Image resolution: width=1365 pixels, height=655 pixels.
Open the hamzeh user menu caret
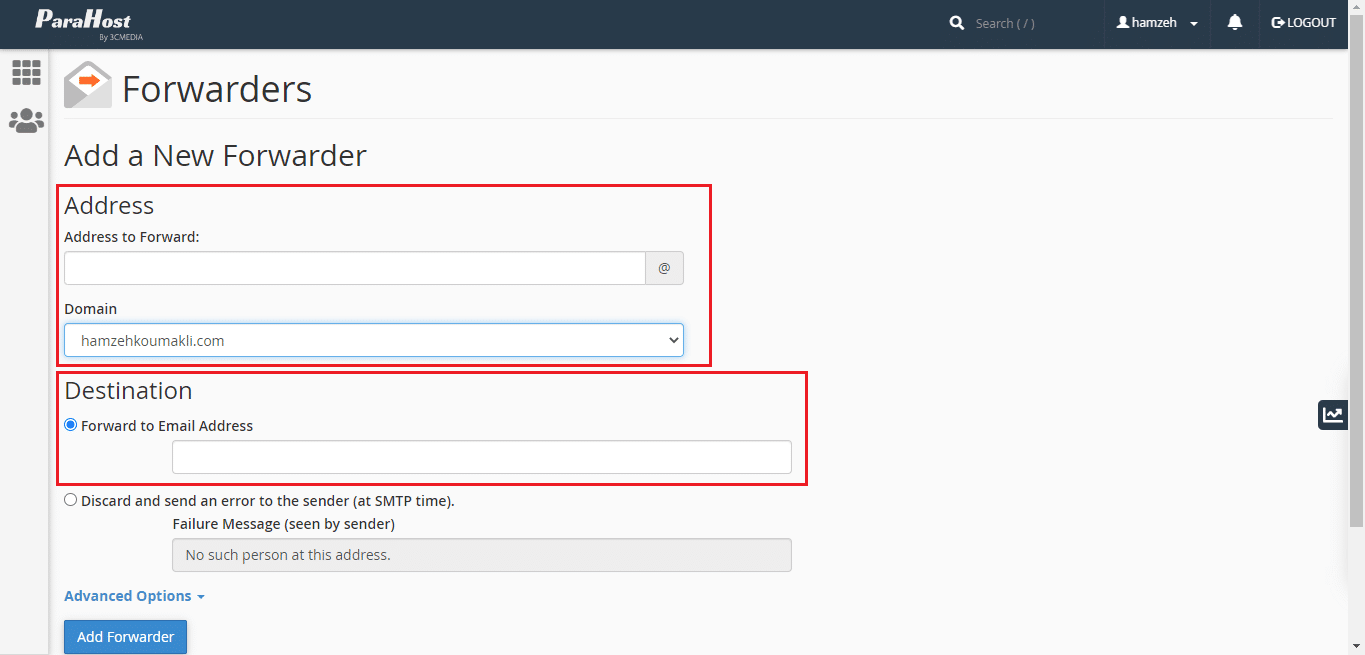click(x=1194, y=24)
